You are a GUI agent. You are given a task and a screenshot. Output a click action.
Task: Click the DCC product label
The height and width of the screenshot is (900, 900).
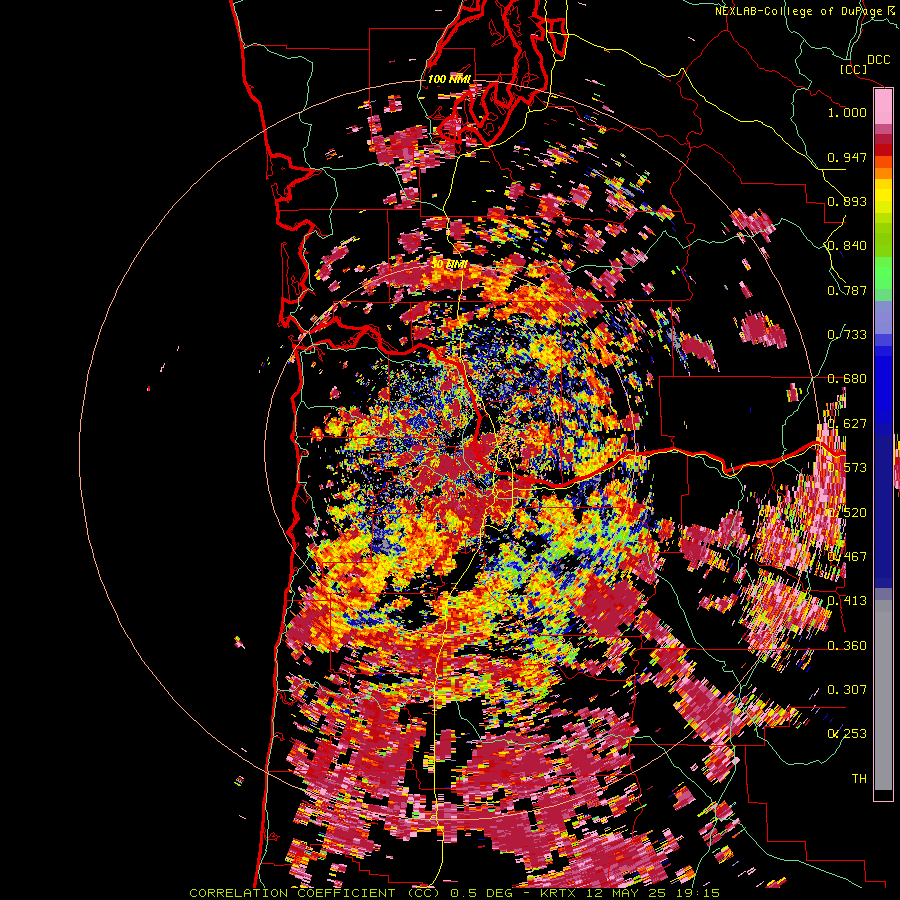pyautogui.click(x=878, y=60)
